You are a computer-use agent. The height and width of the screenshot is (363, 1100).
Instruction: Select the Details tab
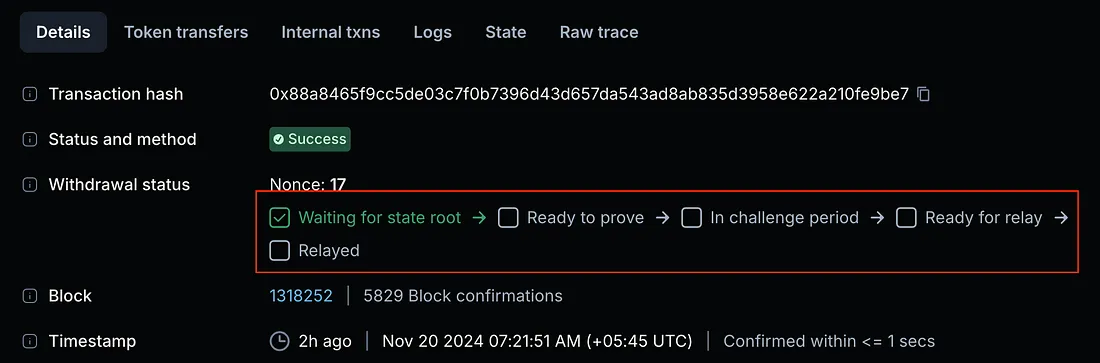63,32
